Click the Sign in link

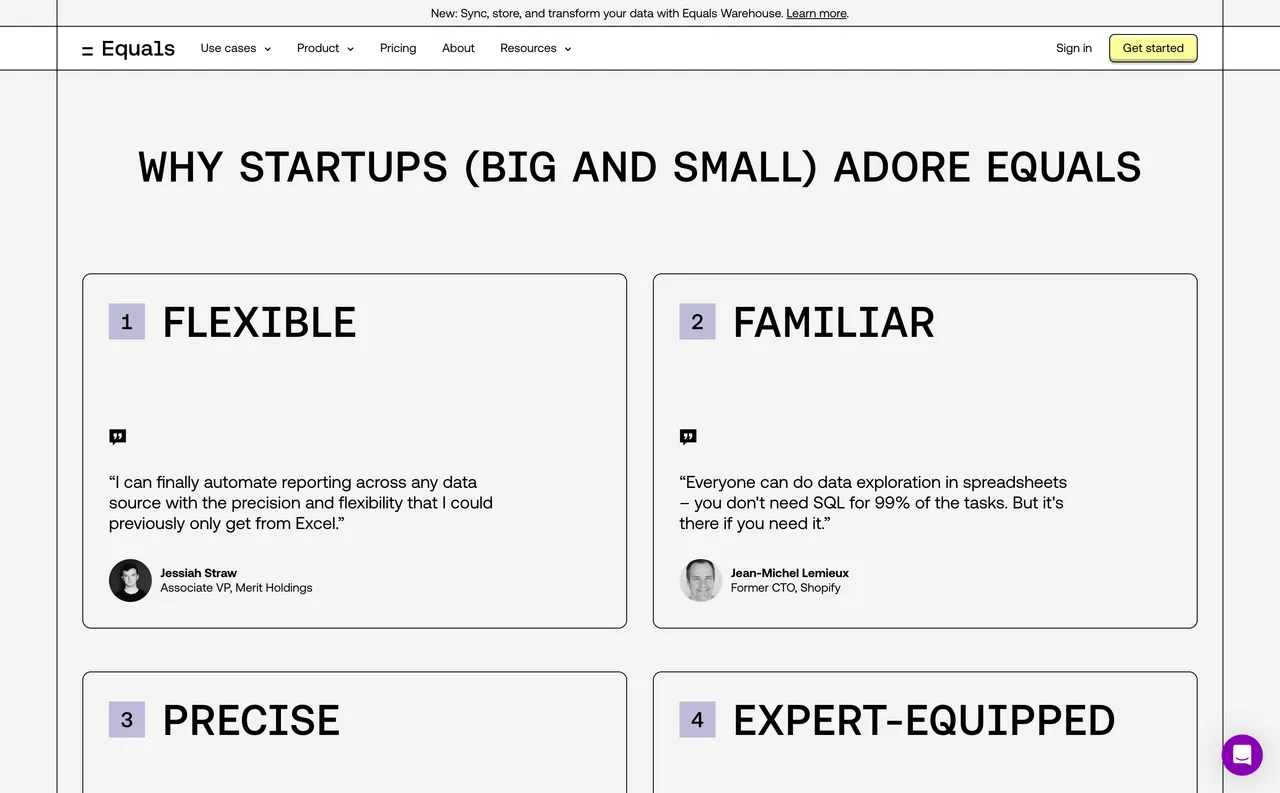tap(1073, 48)
